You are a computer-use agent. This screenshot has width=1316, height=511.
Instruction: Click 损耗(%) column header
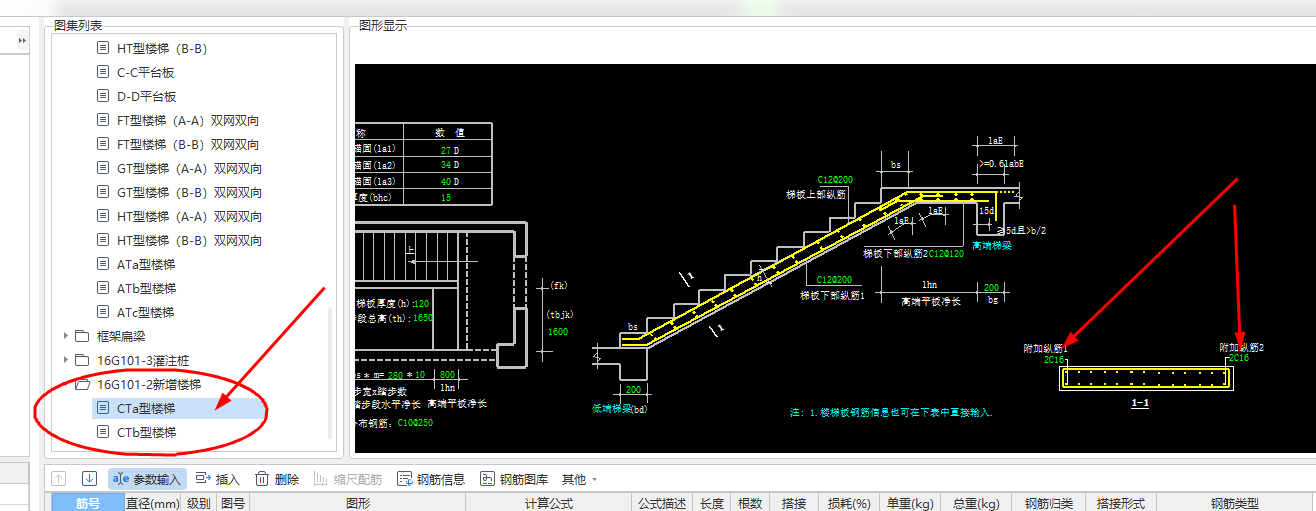[848, 504]
